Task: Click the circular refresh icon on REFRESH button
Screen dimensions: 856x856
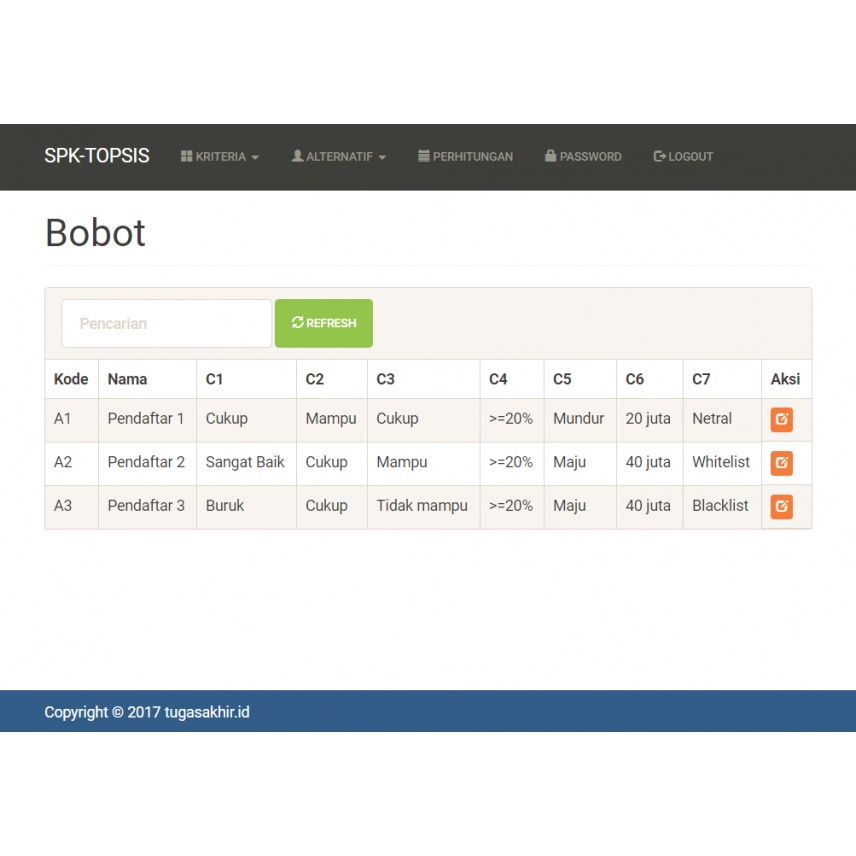Action: pyautogui.click(x=296, y=322)
